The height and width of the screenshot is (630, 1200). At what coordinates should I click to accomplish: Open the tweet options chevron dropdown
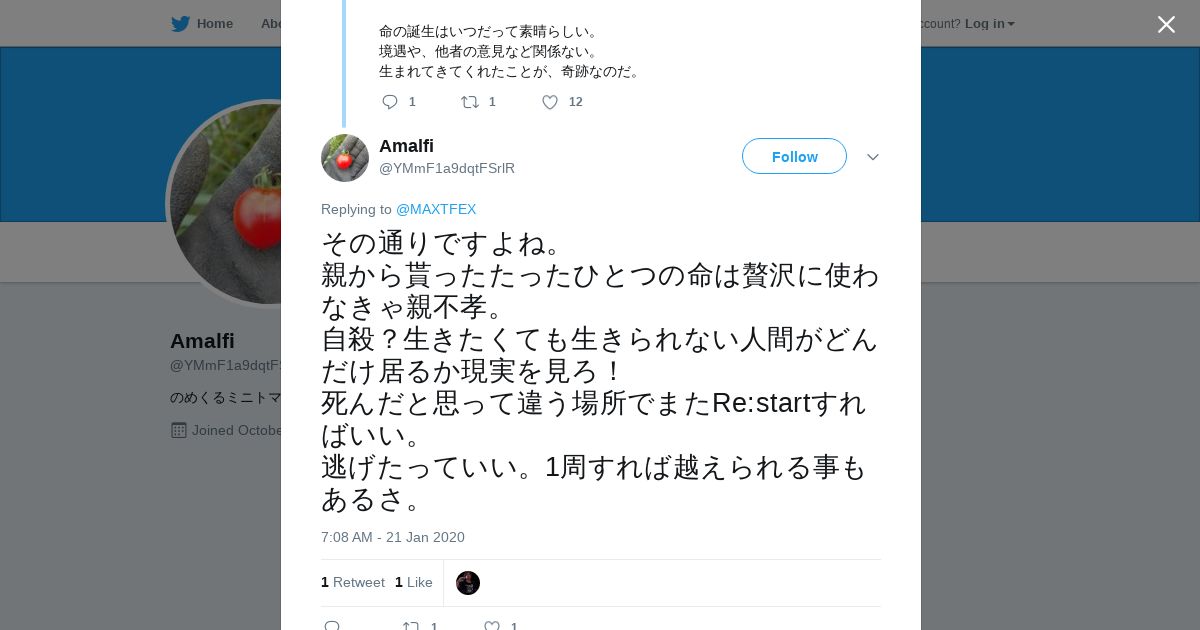click(x=872, y=157)
